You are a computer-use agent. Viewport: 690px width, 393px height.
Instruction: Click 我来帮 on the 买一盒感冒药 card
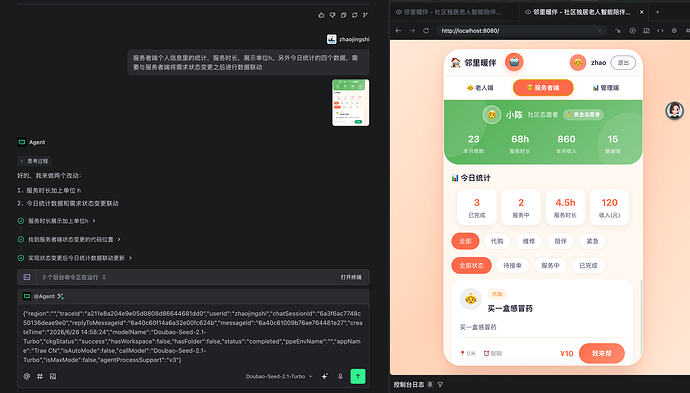(x=602, y=353)
